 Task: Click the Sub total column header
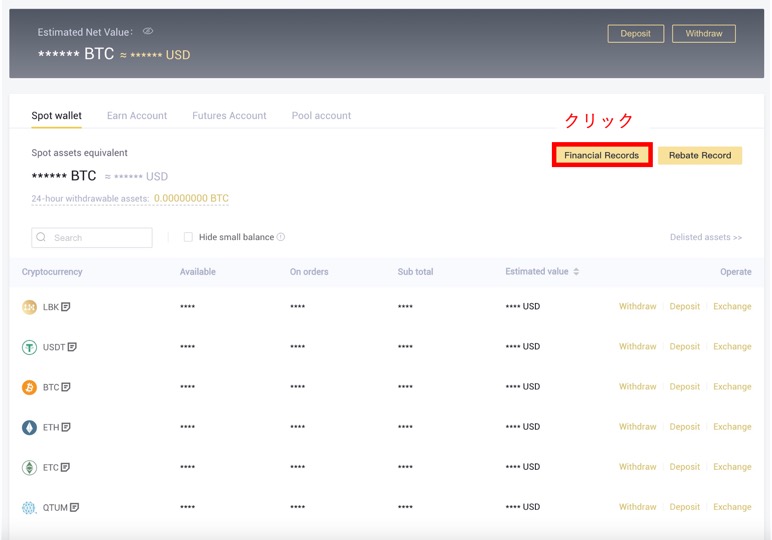tap(415, 272)
